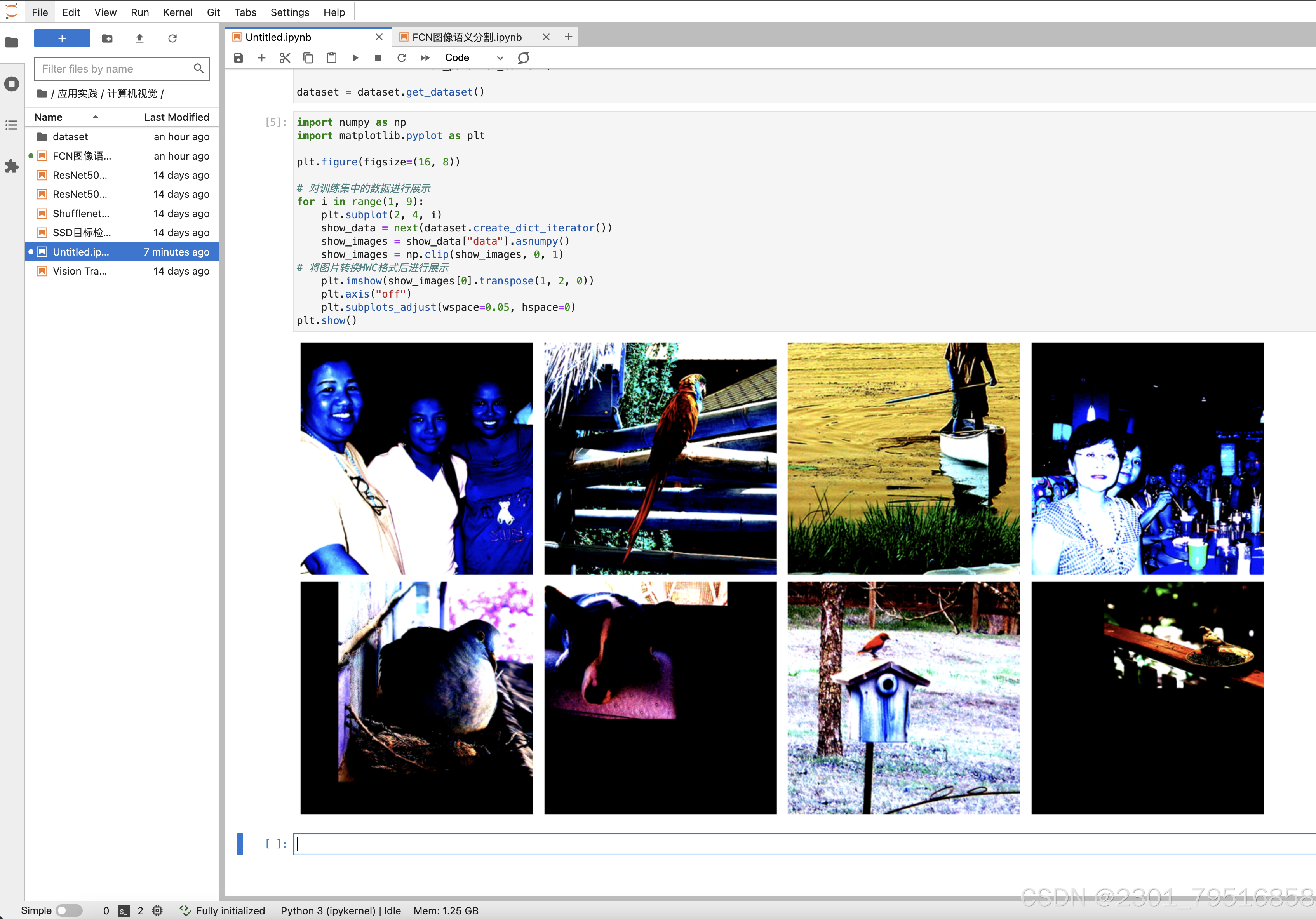
Task: Click Fully initialized status indicator
Action: [x=223, y=910]
